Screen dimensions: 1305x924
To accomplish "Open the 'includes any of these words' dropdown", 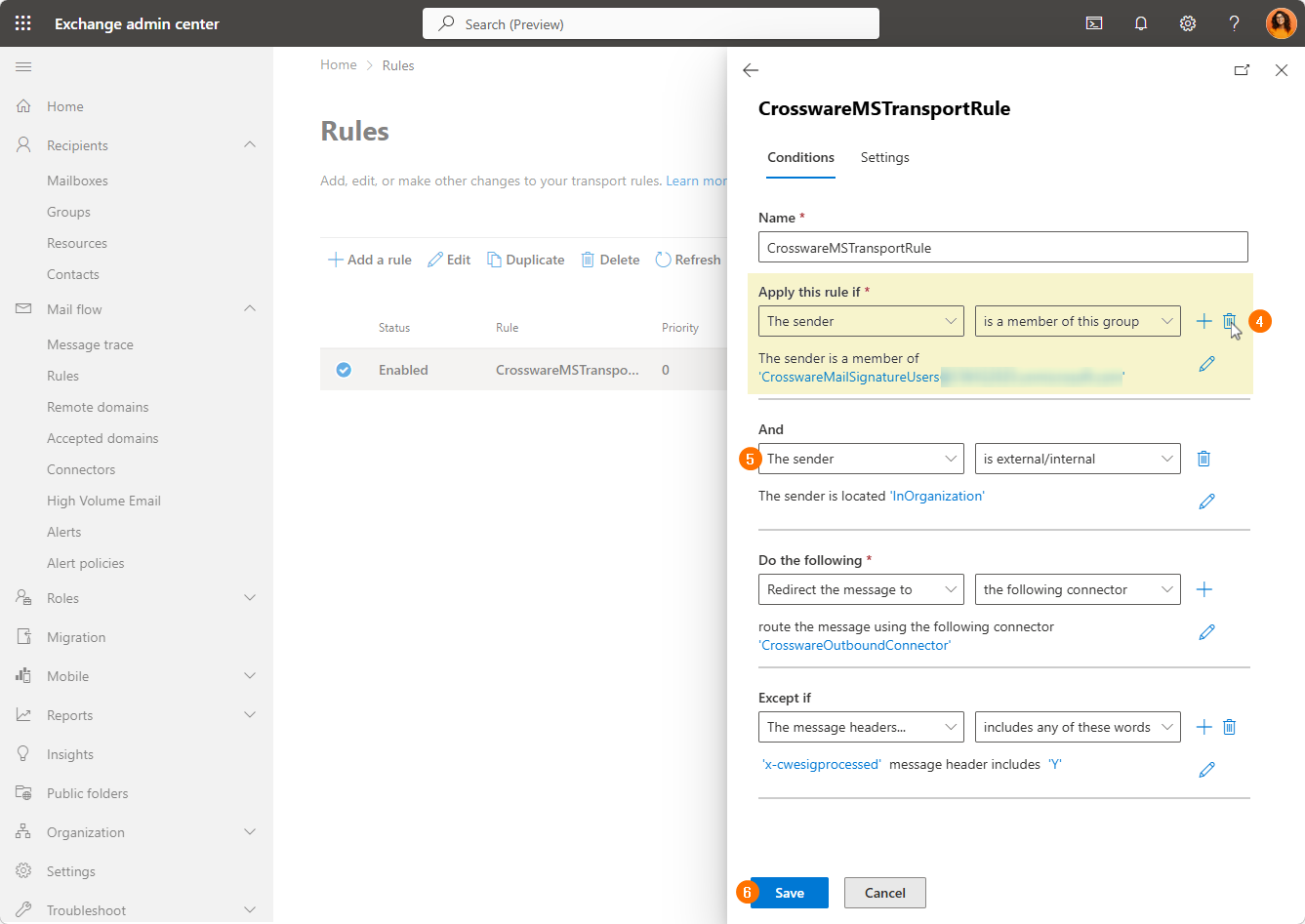I will (1078, 727).
